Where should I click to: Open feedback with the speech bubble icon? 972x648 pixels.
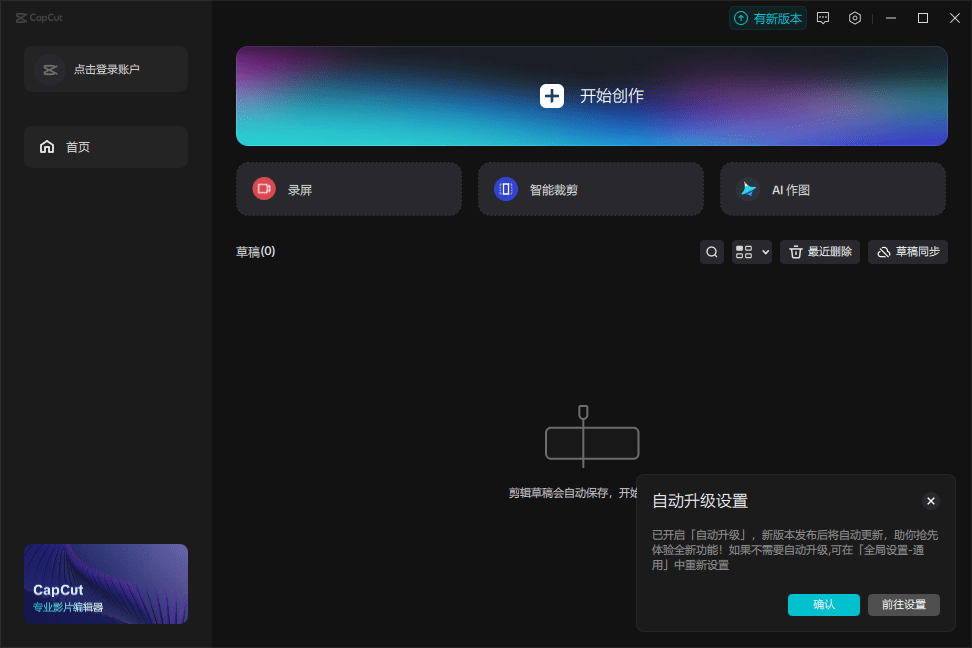pyautogui.click(x=822, y=18)
